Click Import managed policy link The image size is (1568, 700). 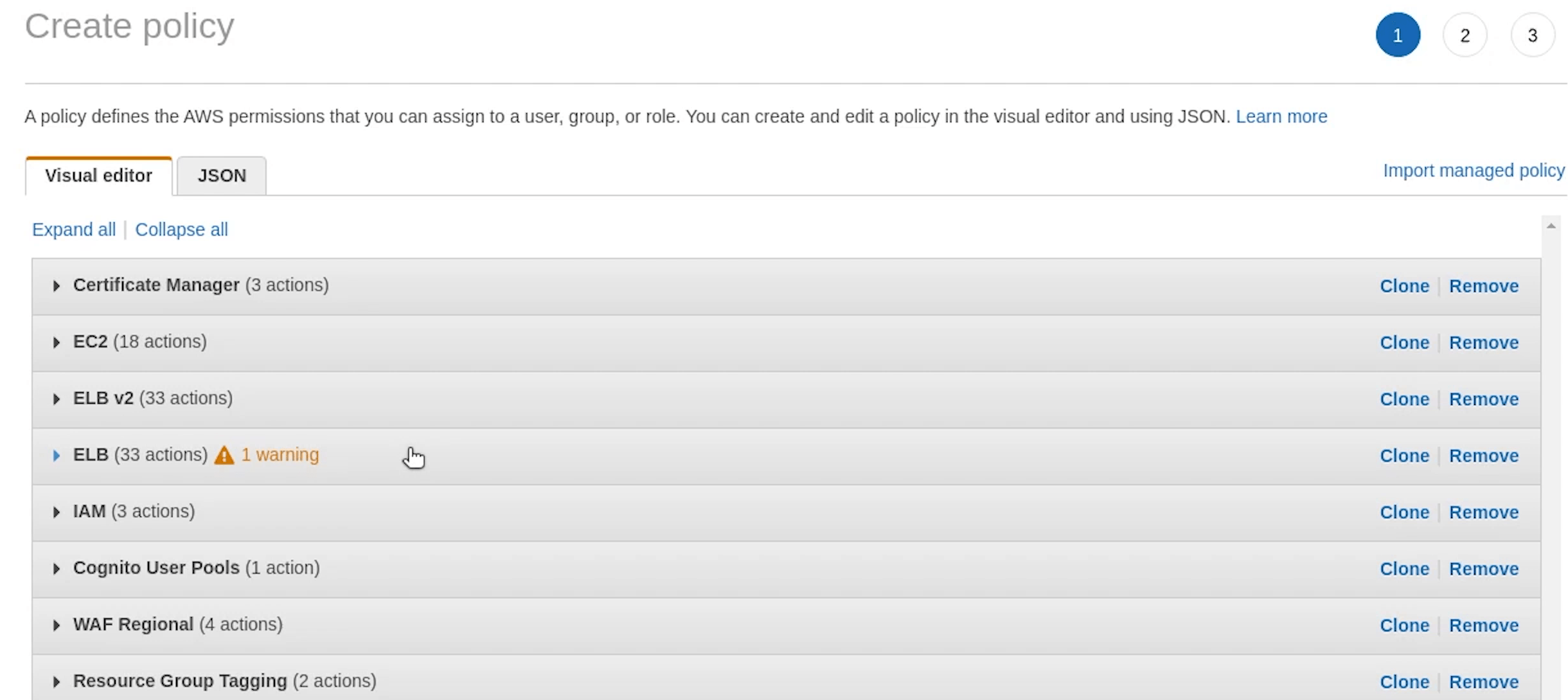coord(1474,170)
